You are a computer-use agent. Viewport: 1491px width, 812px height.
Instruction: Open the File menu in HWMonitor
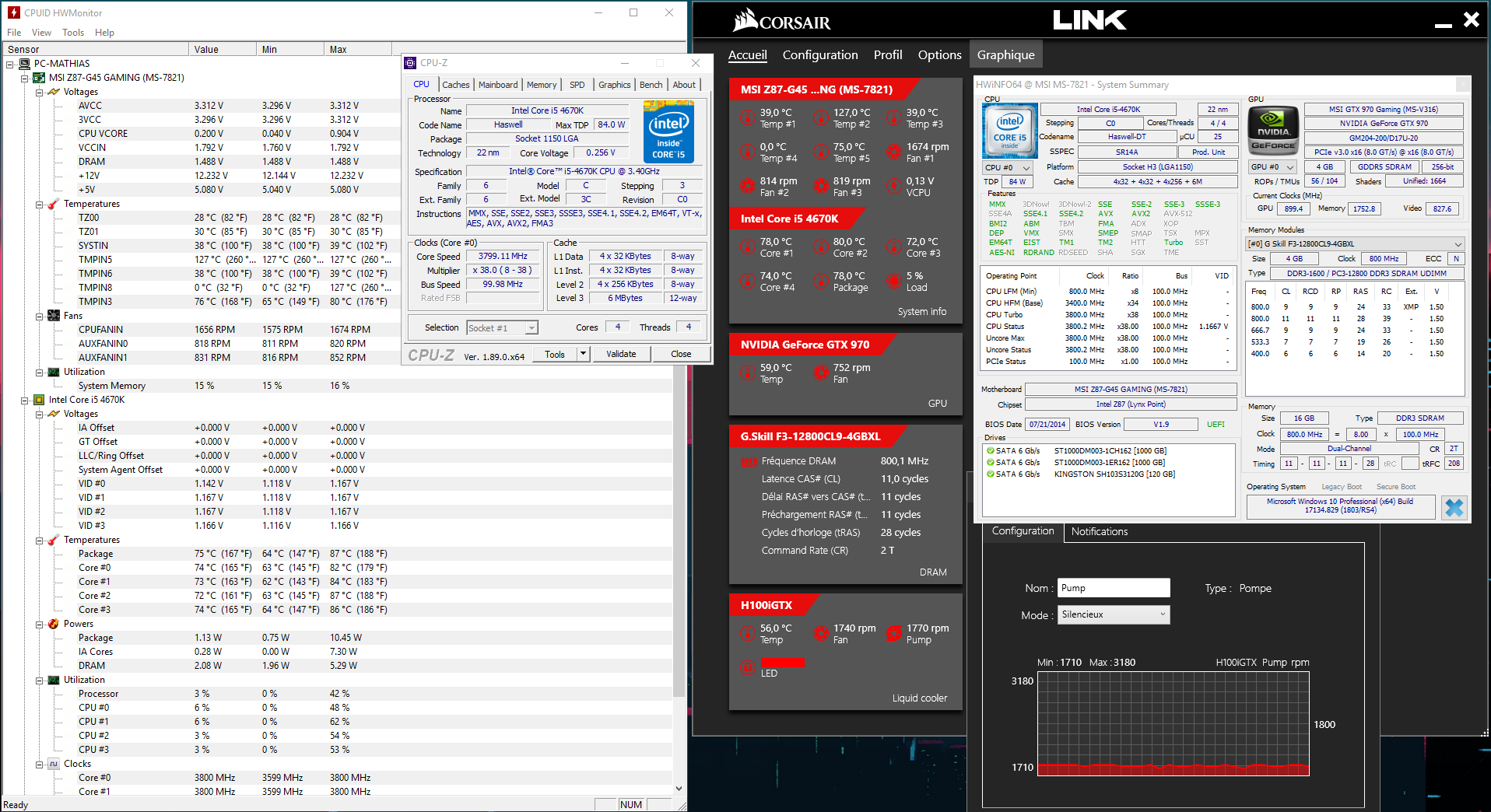tap(14, 33)
